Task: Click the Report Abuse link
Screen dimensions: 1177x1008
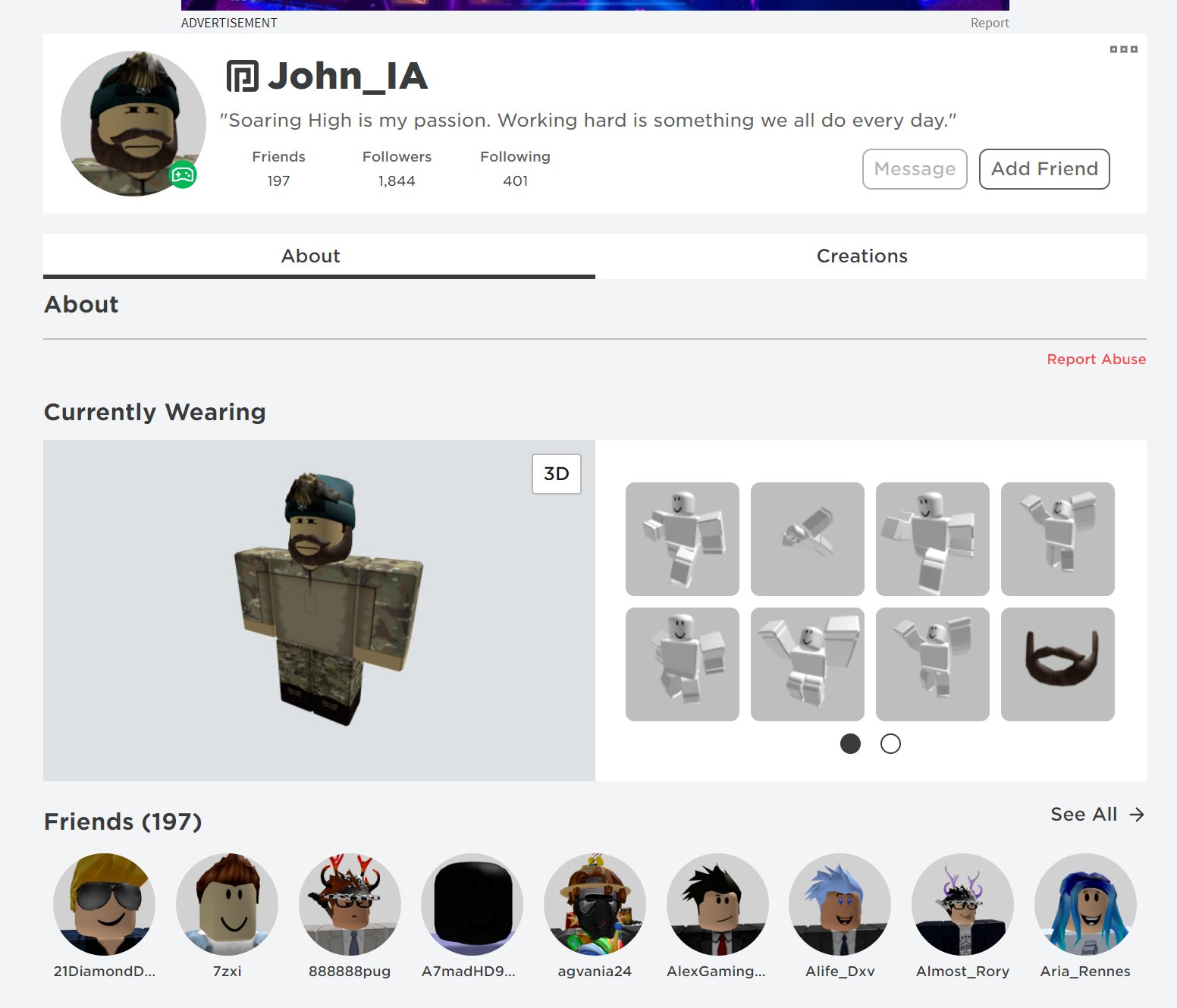Action: pos(1096,360)
